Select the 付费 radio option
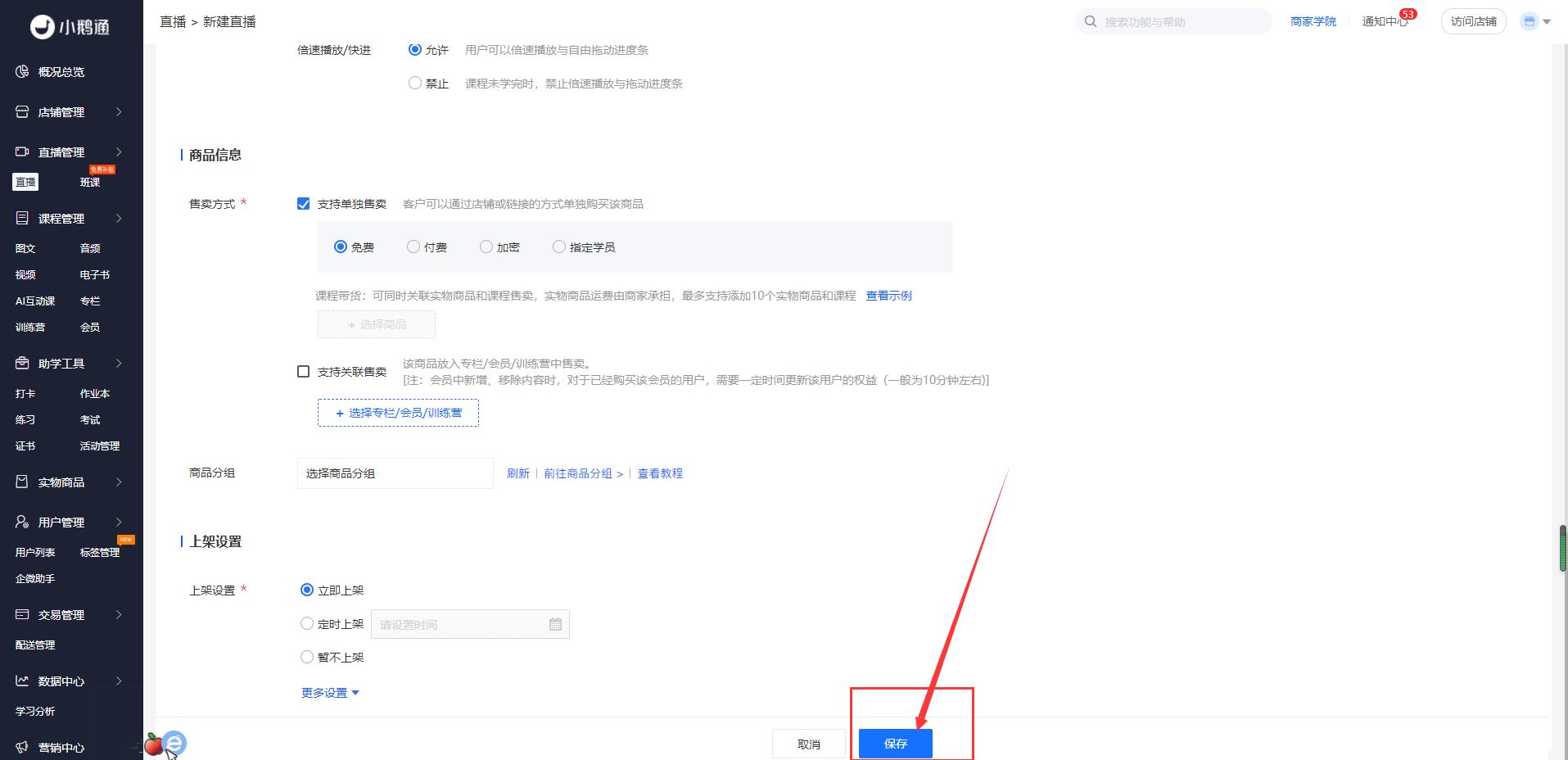The width and height of the screenshot is (1568, 760). [x=413, y=247]
